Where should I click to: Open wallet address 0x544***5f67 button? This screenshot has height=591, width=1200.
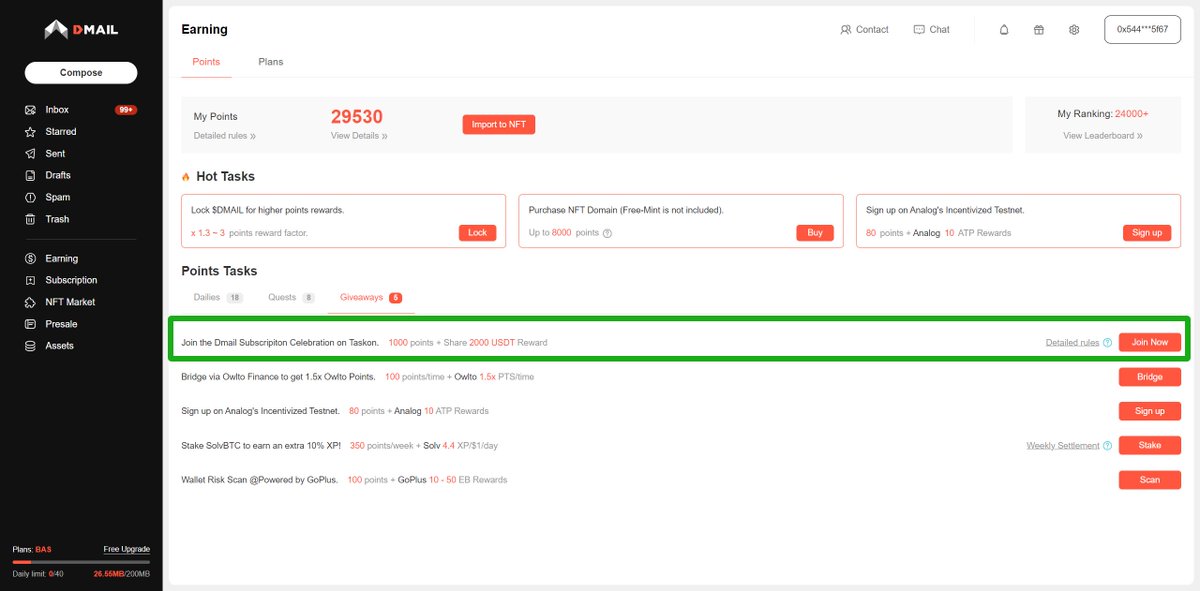(x=1142, y=30)
